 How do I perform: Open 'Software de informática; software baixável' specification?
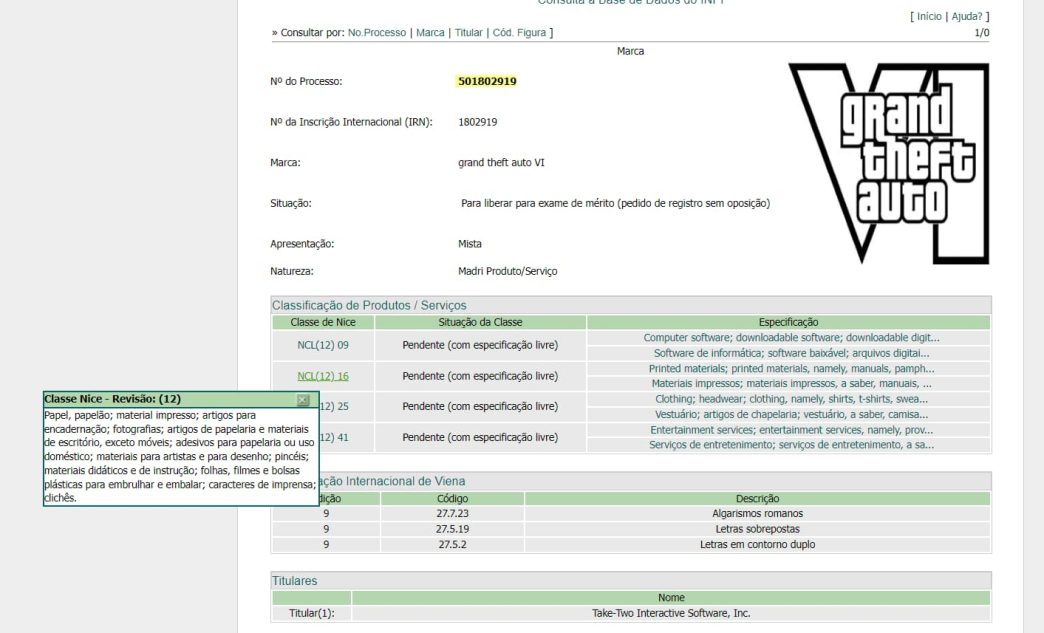(791, 353)
